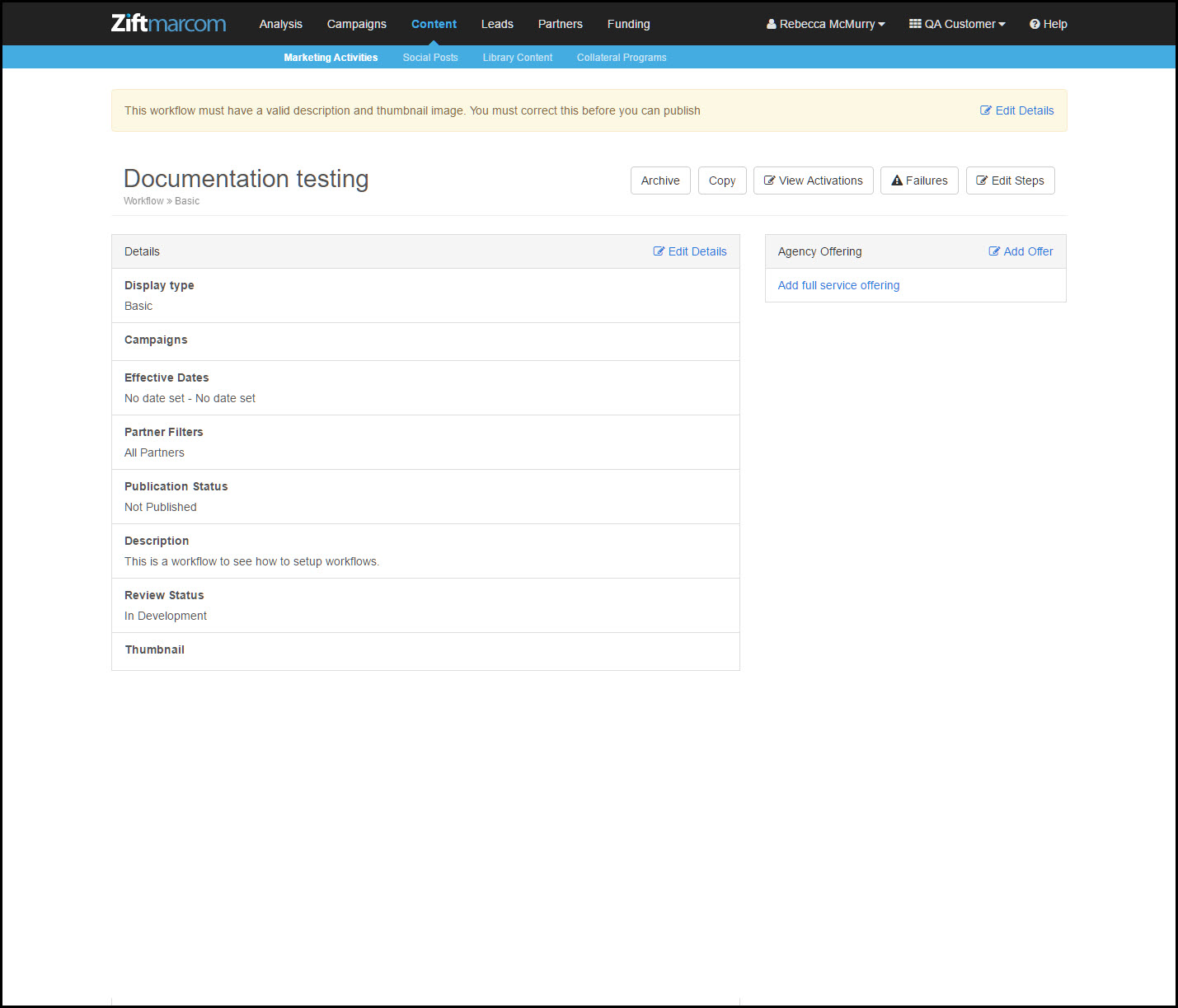Click the Workflow » Basic breadcrumb
Image resolution: width=1178 pixels, height=1008 pixels.
coord(162,201)
